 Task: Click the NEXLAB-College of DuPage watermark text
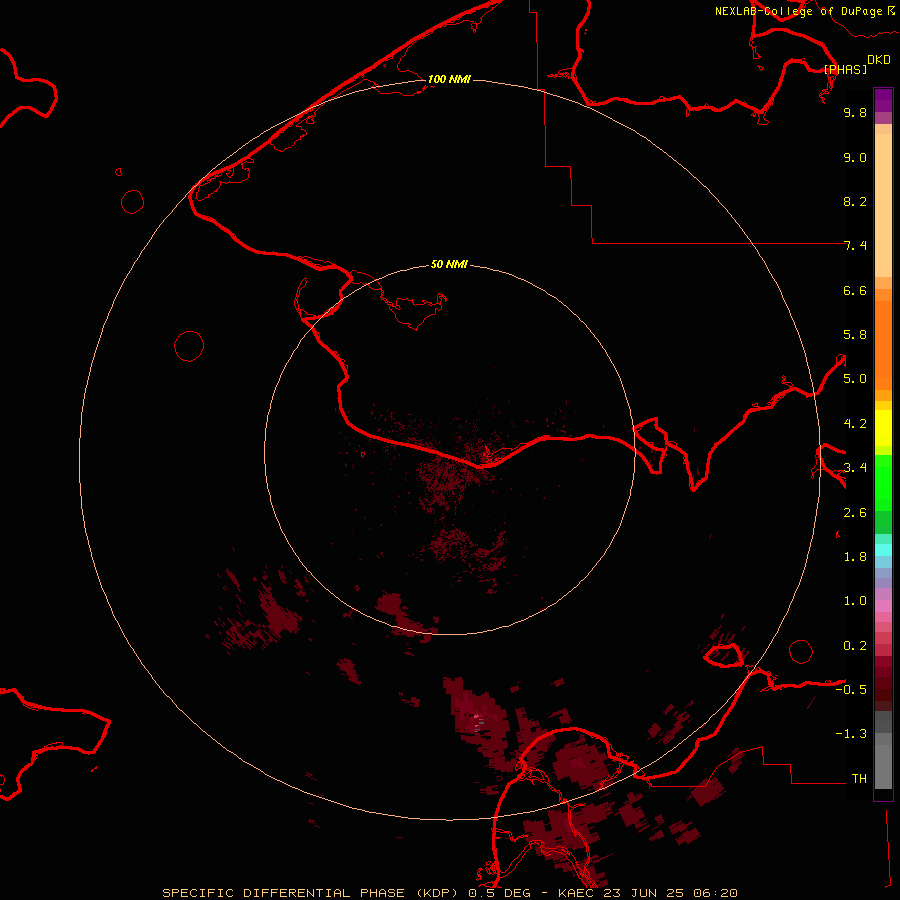[x=798, y=11]
